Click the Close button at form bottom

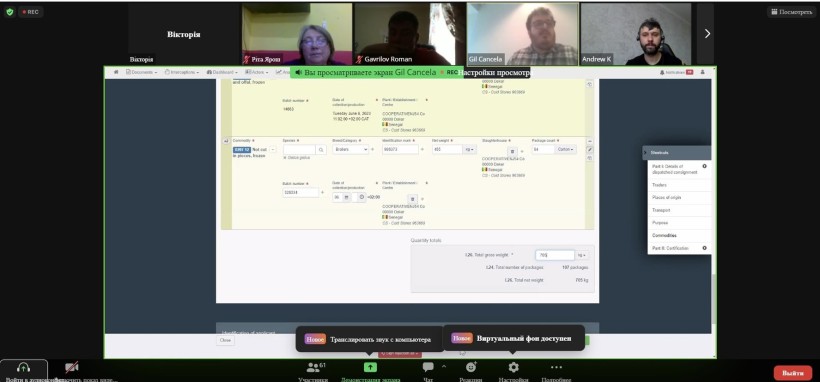pyautogui.click(x=225, y=340)
